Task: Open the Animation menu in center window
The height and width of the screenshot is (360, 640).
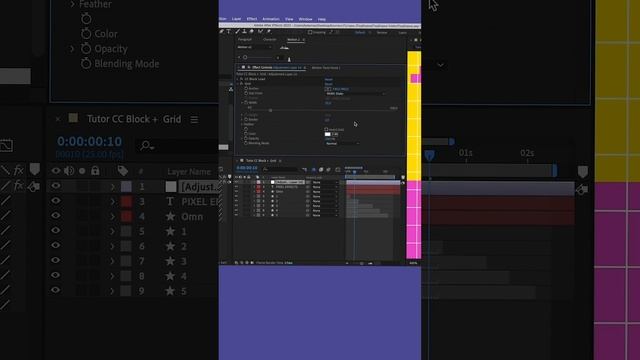Action: (x=271, y=19)
